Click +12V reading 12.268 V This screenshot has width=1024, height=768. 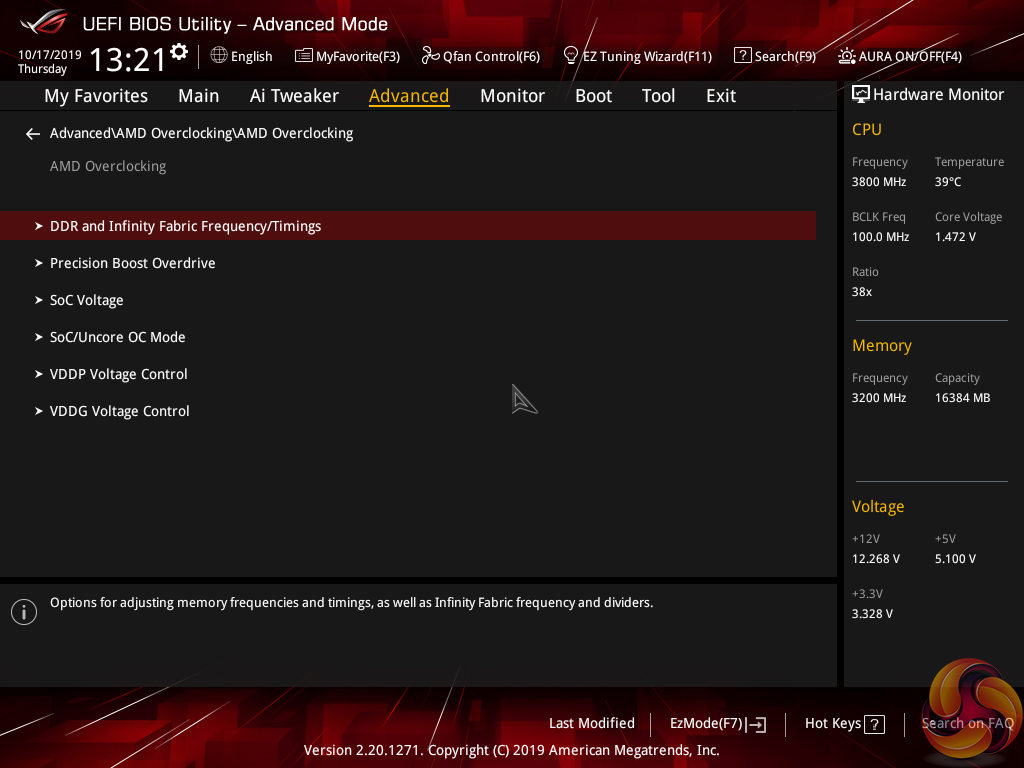coord(875,559)
